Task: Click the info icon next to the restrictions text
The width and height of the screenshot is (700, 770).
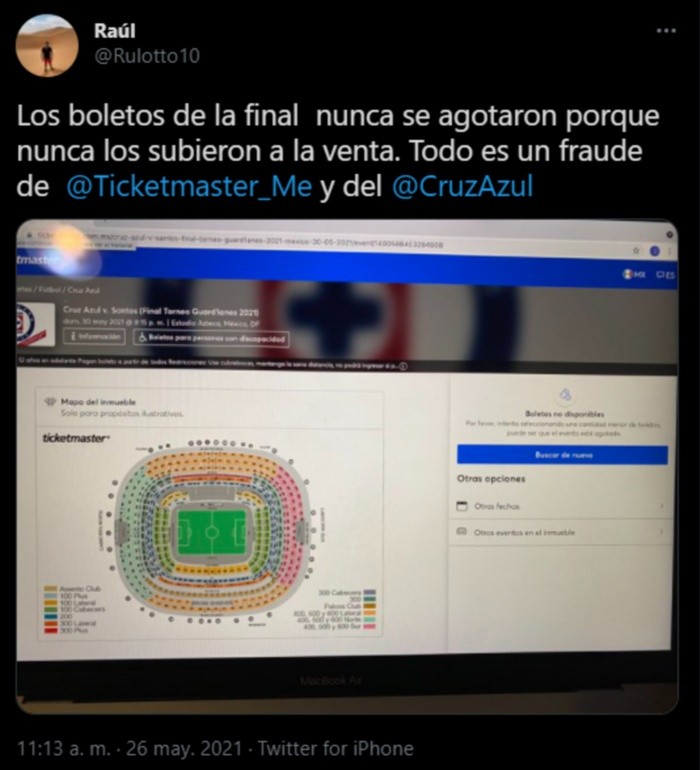Action: click(x=403, y=366)
